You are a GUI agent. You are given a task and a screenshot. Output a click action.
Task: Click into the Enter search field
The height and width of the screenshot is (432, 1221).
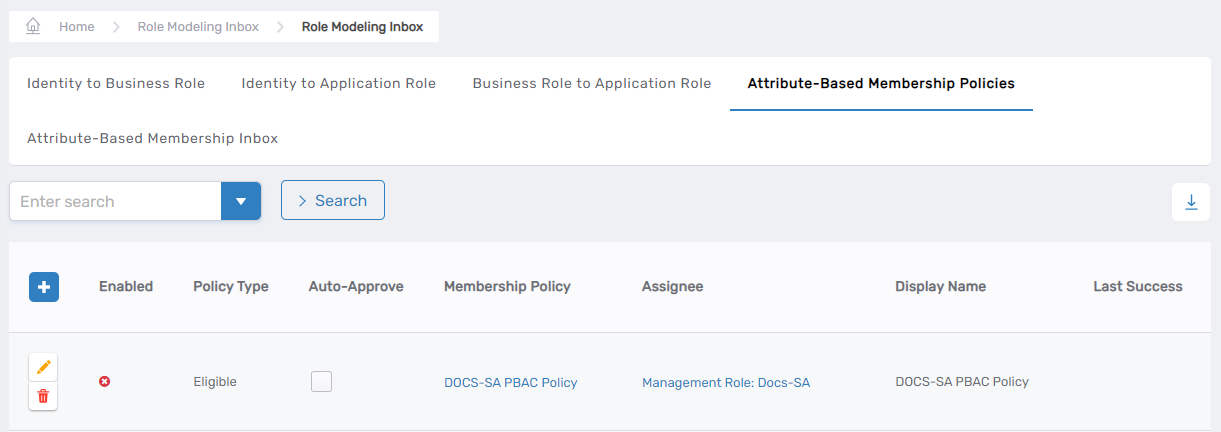pyautogui.click(x=115, y=201)
